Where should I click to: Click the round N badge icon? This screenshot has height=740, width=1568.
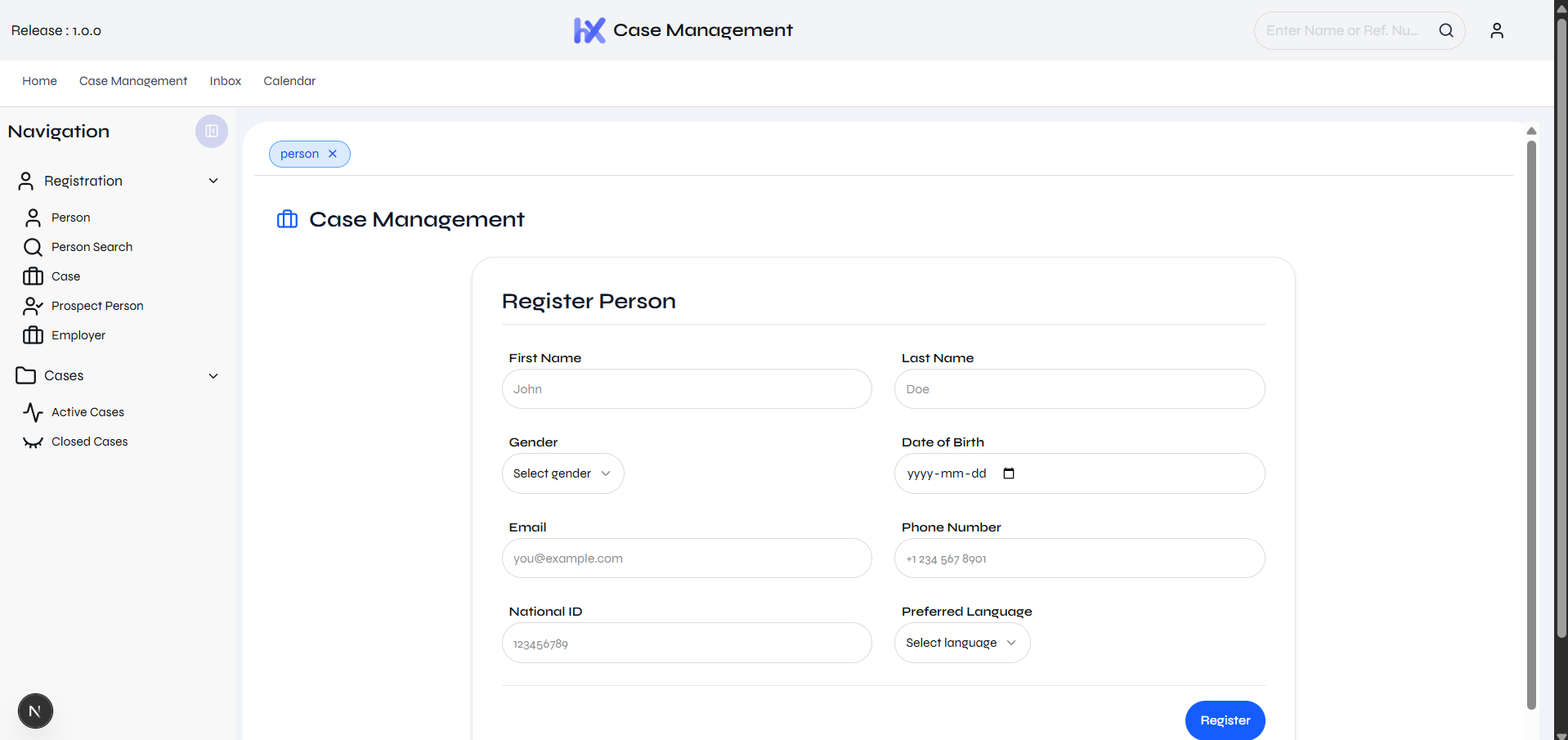click(x=35, y=711)
